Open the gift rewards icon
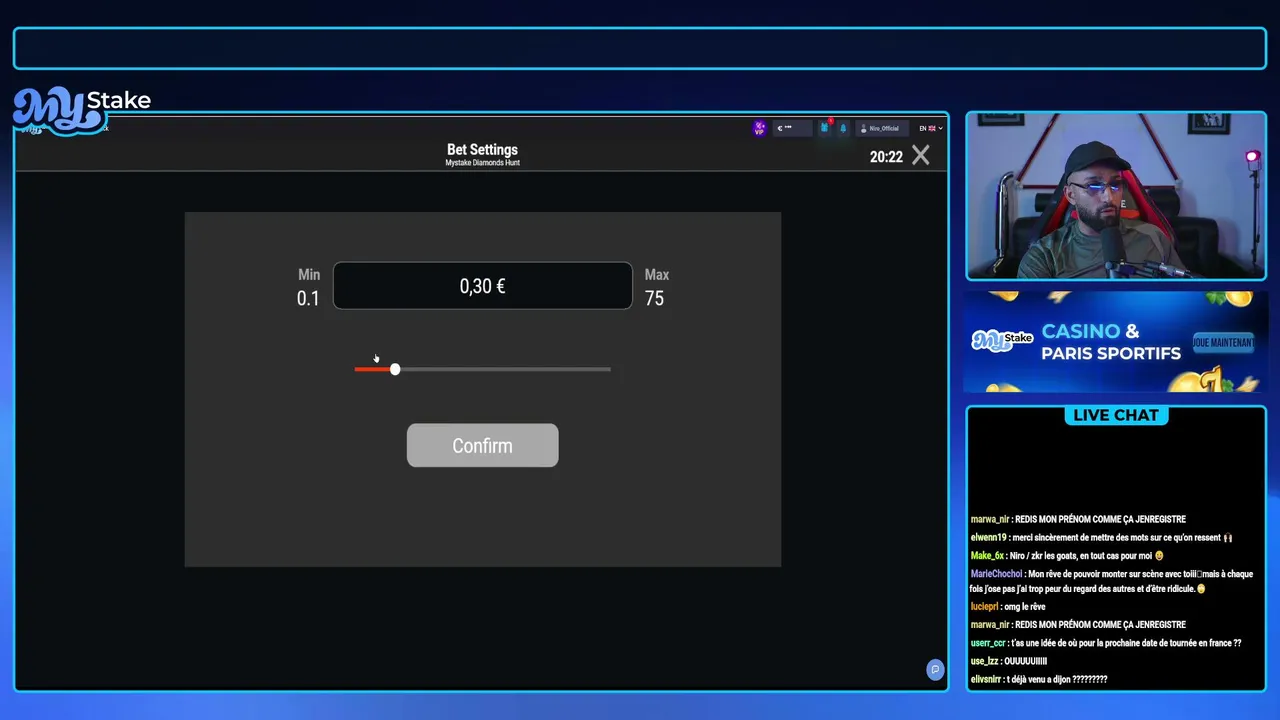Viewport: 1280px width, 720px height. (x=824, y=128)
